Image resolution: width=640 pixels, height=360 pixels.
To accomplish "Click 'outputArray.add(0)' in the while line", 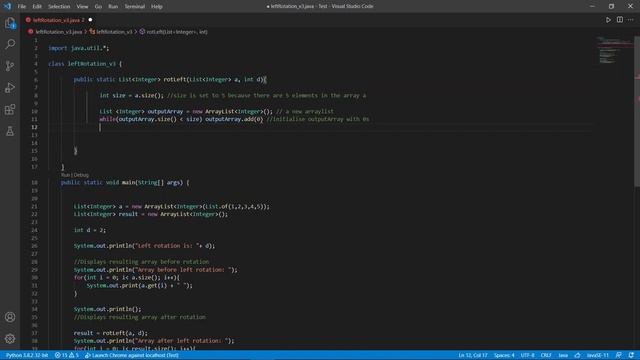I will [234, 119].
